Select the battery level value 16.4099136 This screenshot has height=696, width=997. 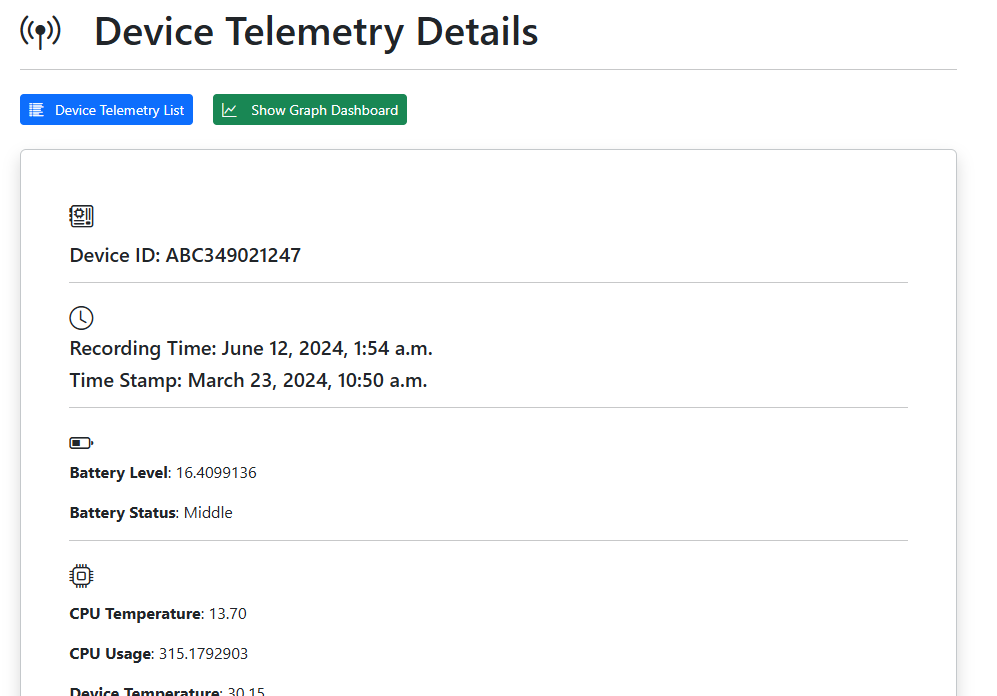(x=216, y=473)
